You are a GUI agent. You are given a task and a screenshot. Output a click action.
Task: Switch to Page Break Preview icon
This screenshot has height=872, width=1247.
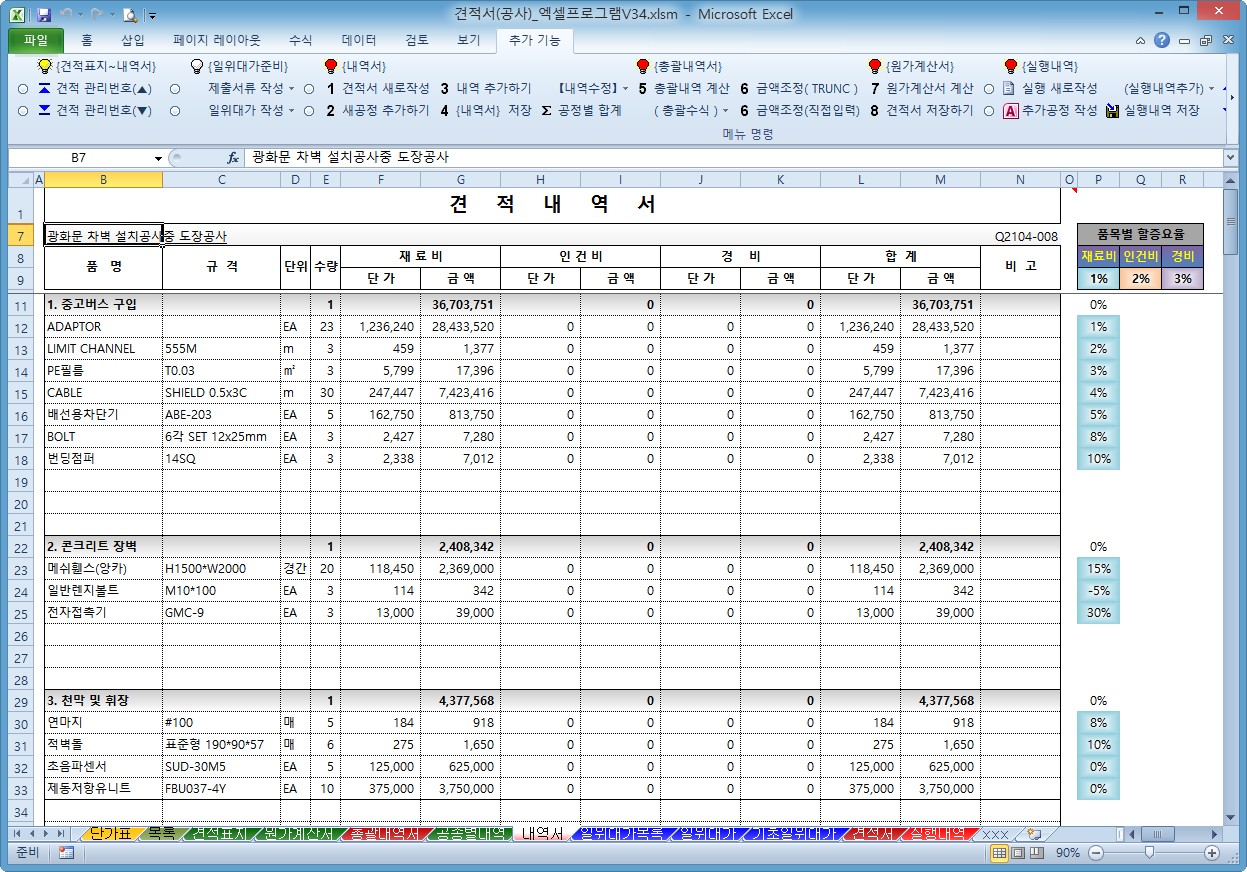pos(1037,853)
